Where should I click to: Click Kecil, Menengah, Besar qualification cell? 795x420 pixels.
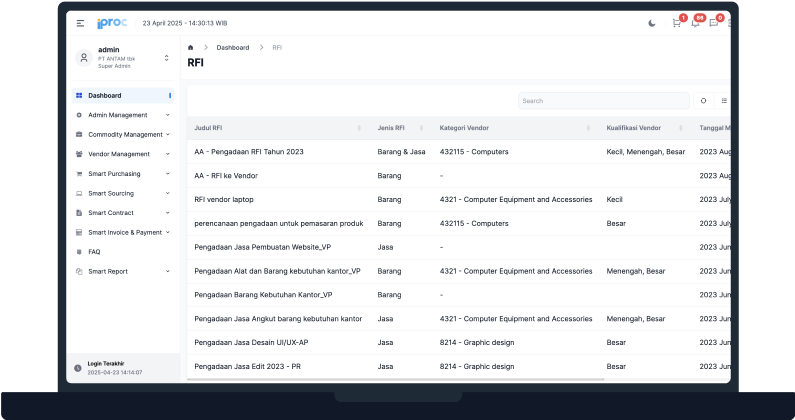tap(645, 152)
